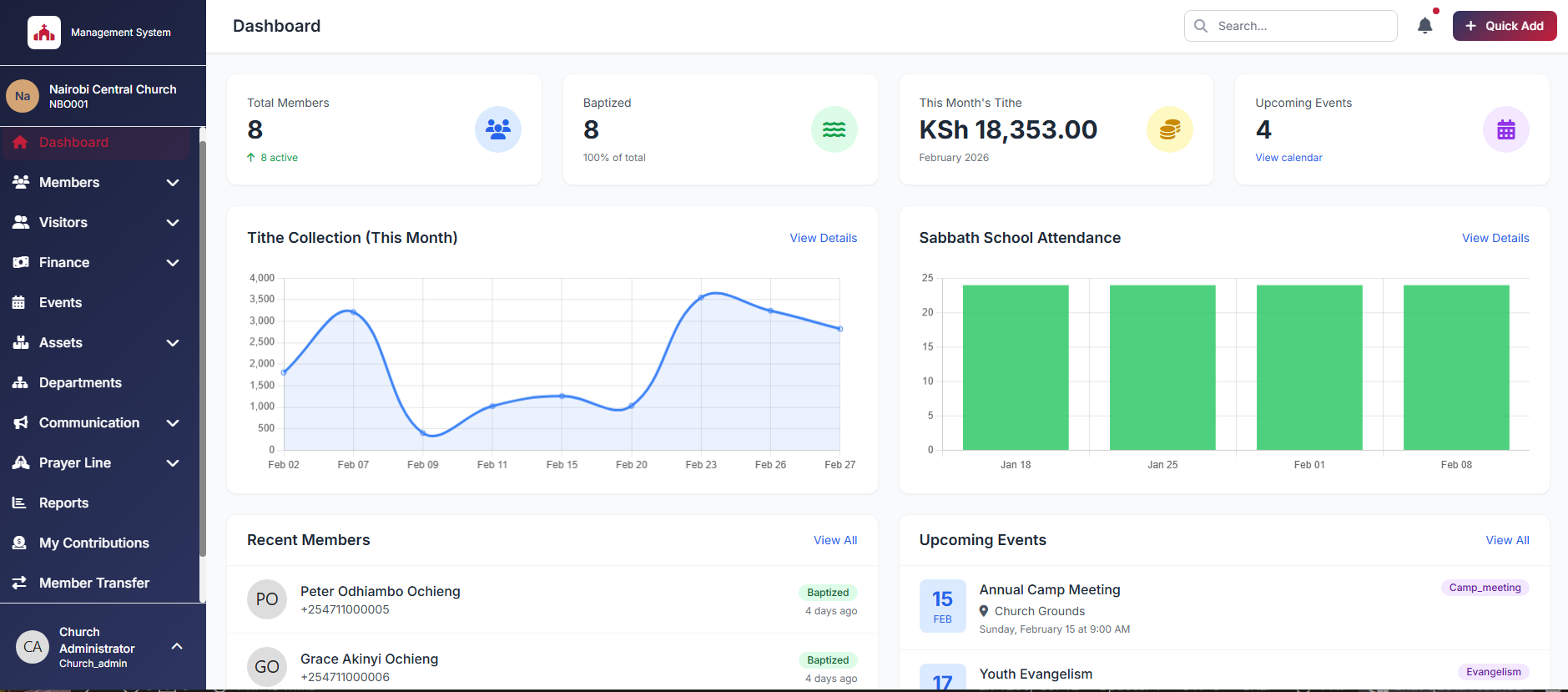Screen dimensions: 1568x692
Task: Click the Na church avatar
Action: click(x=23, y=96)
